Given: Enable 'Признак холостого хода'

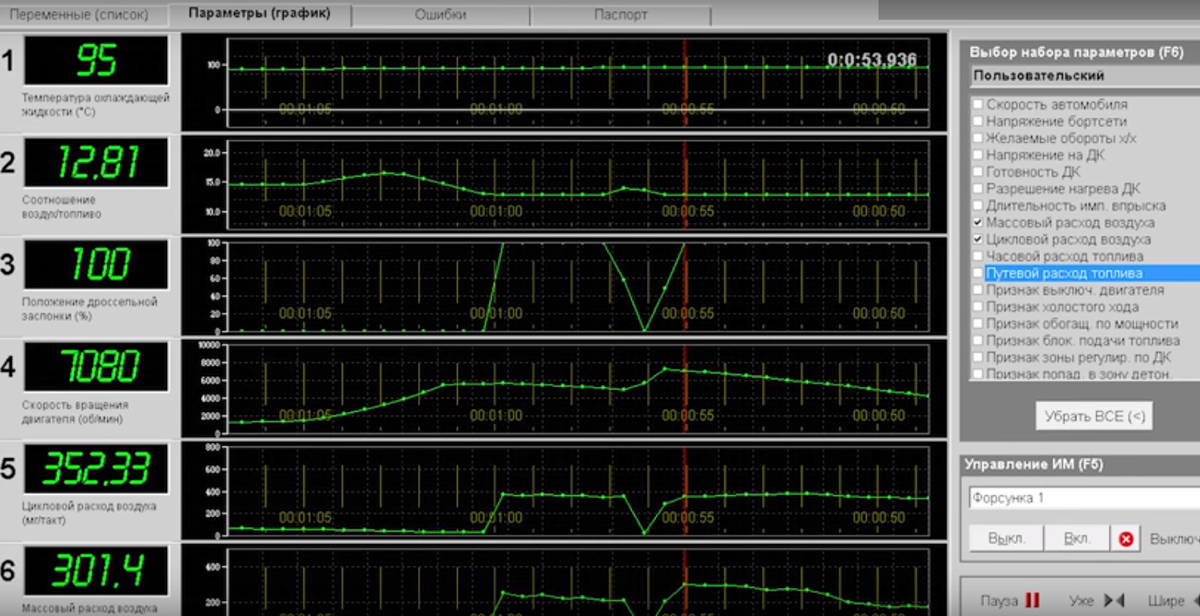Looking at the screenshot, I should pyautogui.click(x=977, y=307).
